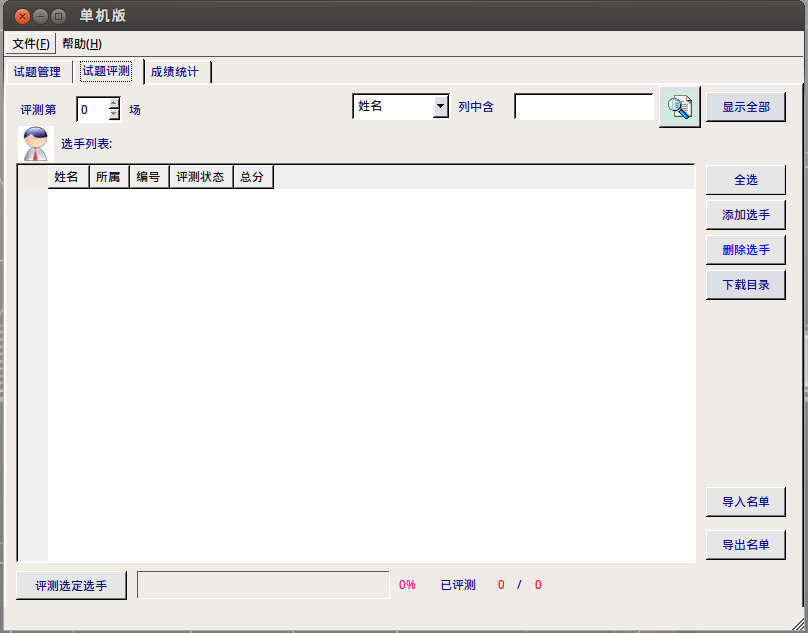Decrease the round number with the down arrow
The width and height of the screenshot is (808, 633).
(x=114, y=114)
